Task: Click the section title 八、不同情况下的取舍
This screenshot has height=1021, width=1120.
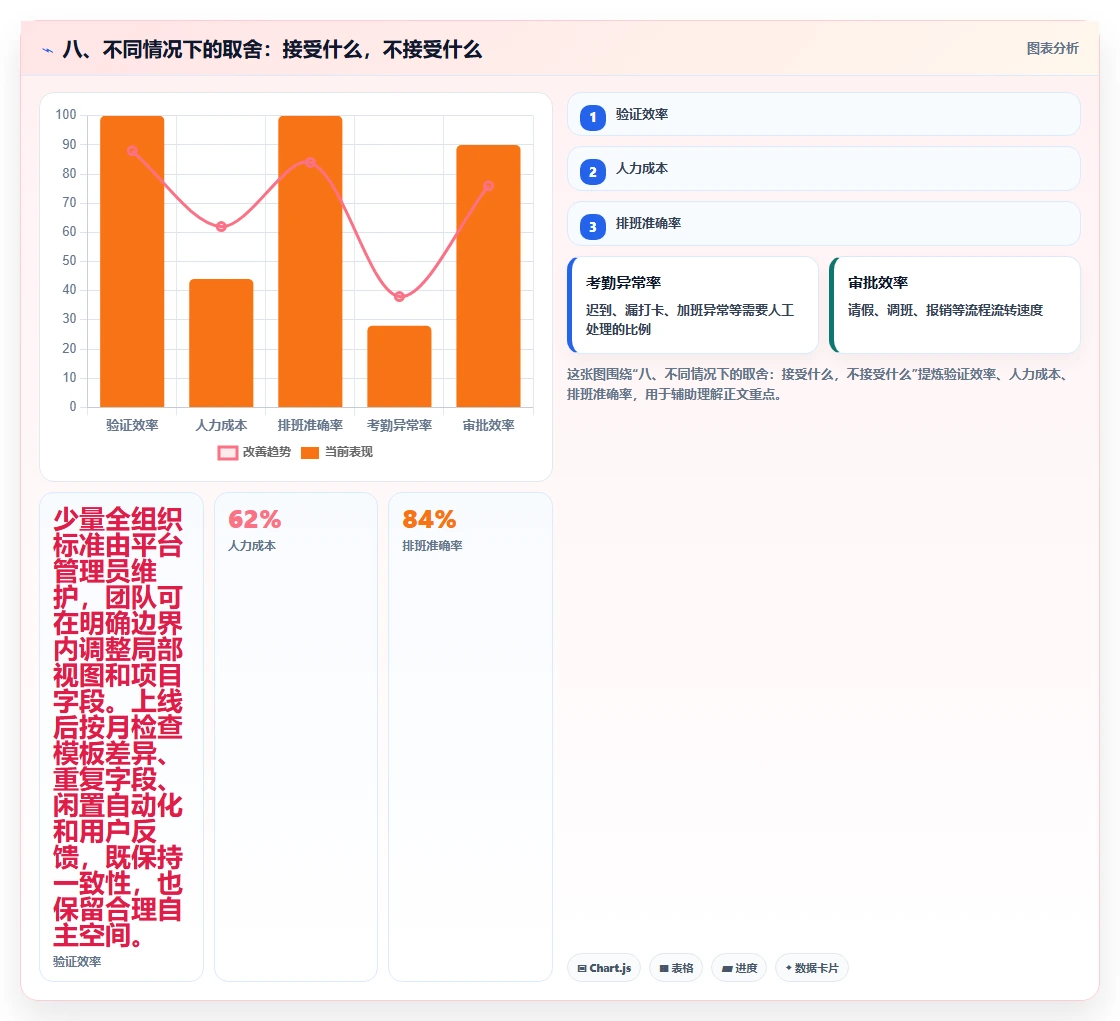Action: [272, 49]
